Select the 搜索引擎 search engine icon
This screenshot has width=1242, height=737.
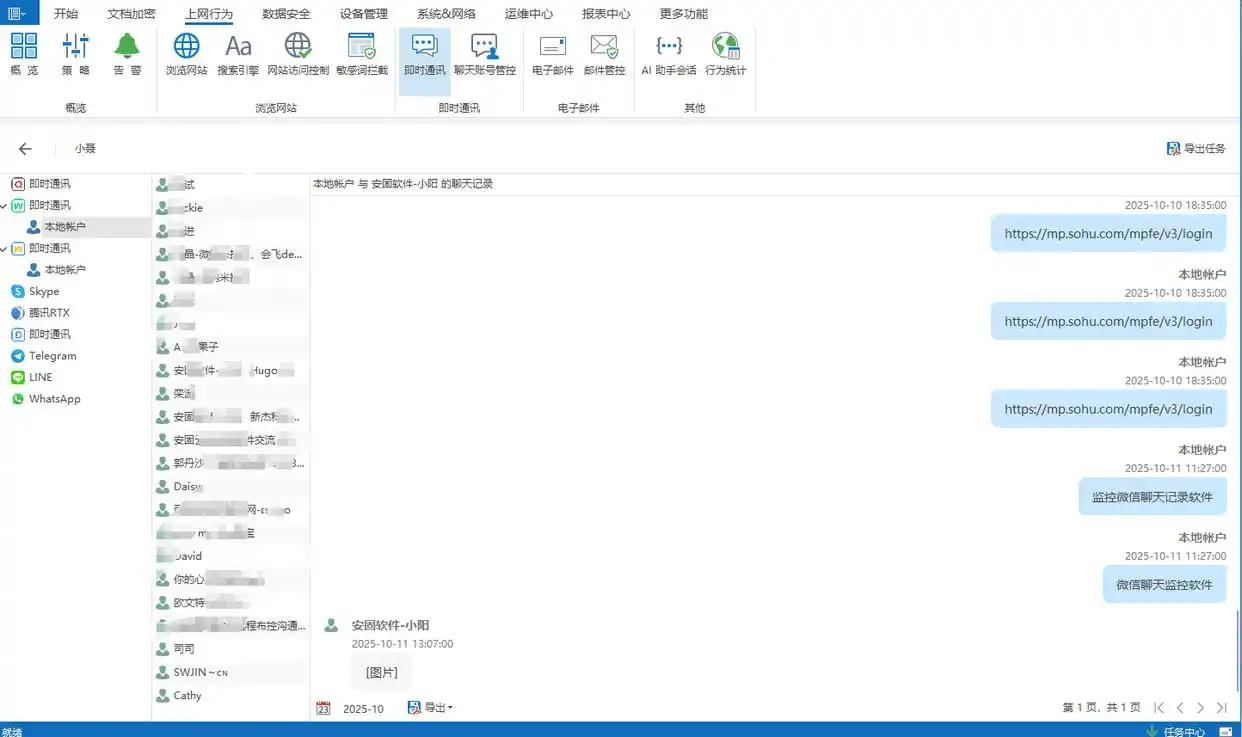[238, 54]
